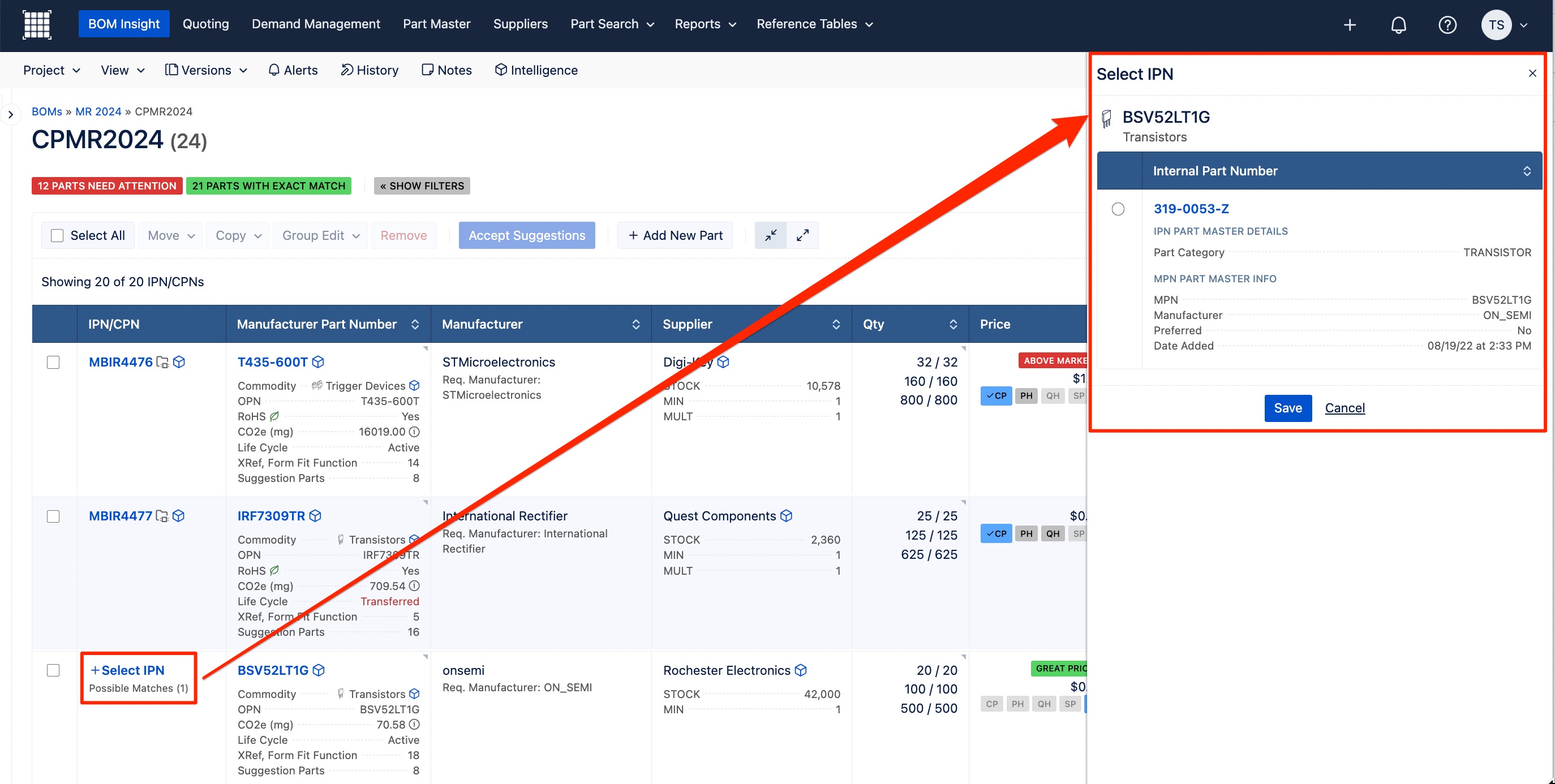Screen dimensions: 1555x784
Task: Close the Select IPN panel
Action: click(x=1532, y=73)
